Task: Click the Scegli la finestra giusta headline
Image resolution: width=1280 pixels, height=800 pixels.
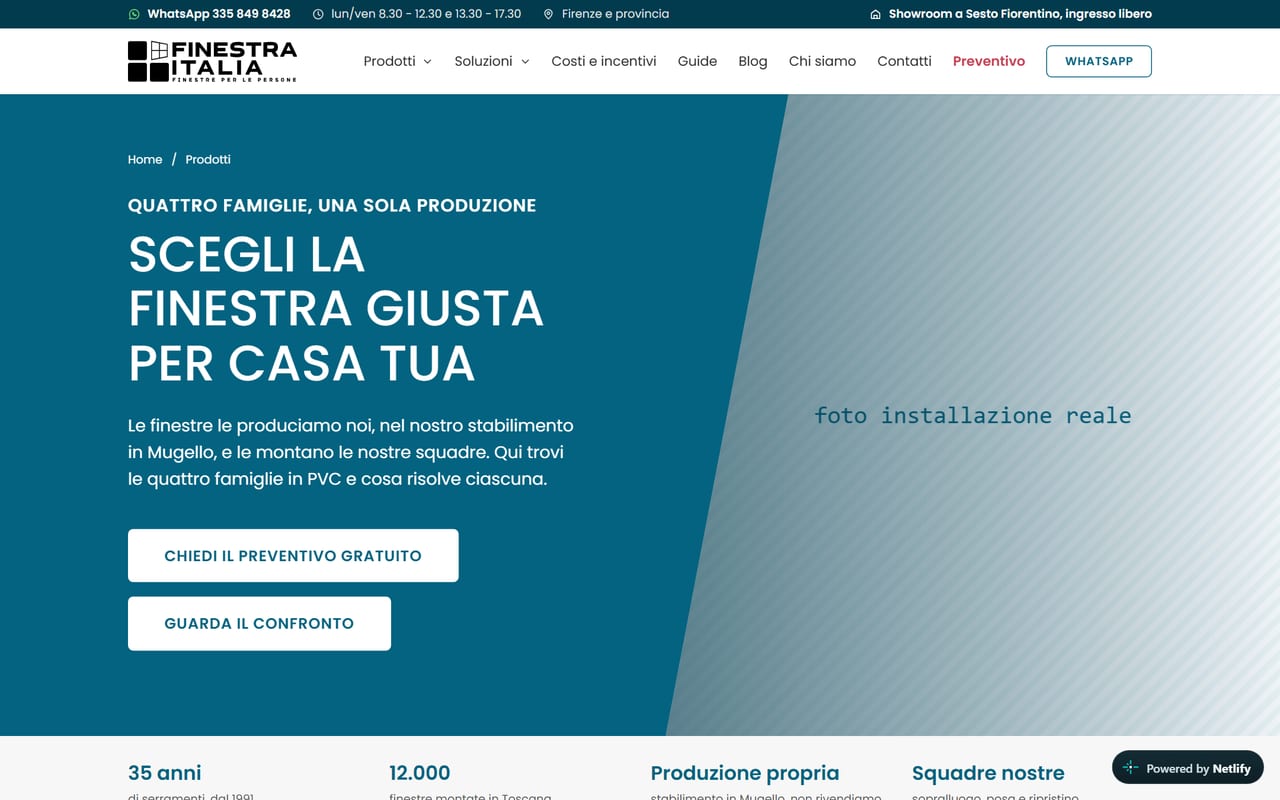Action: (336, 309)
